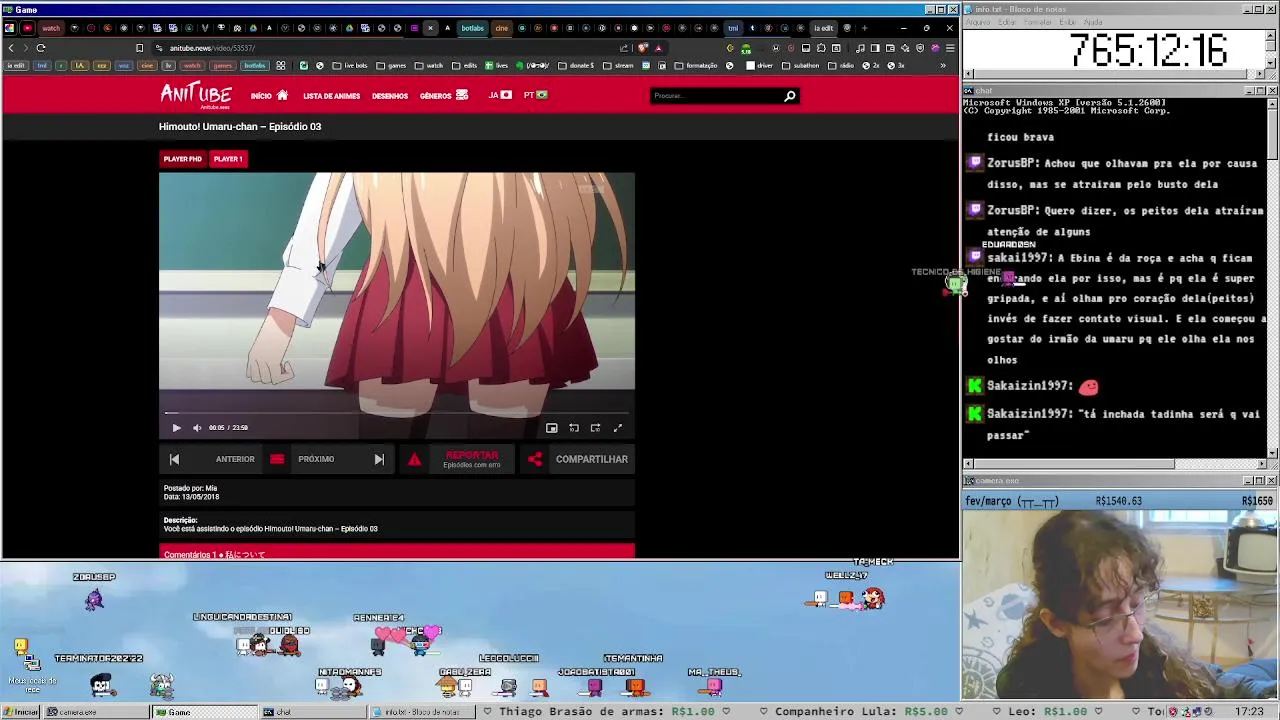Open a new browser tab with plus button

(864, 28)
